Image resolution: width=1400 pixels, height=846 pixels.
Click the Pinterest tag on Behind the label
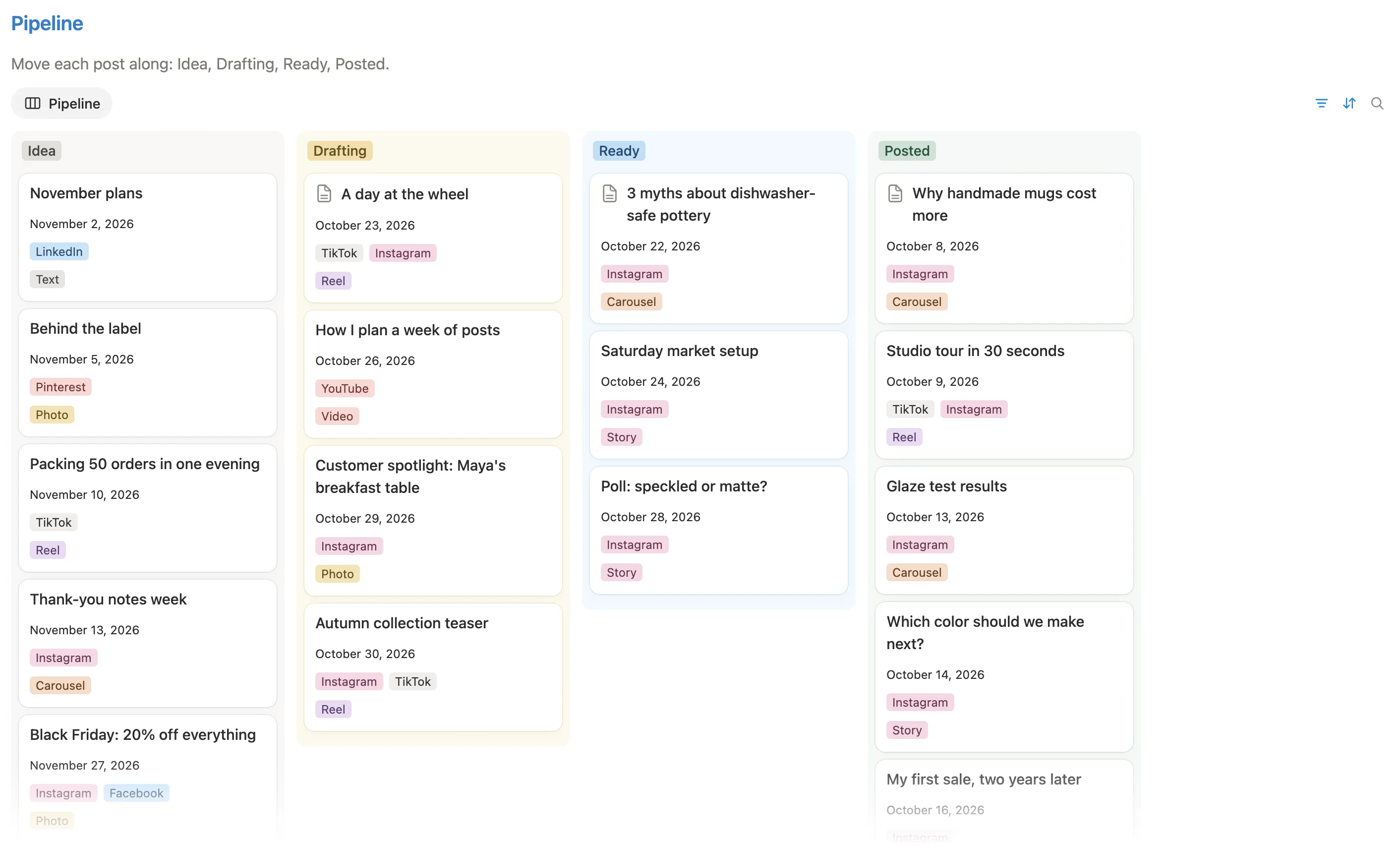coord(60,387)
